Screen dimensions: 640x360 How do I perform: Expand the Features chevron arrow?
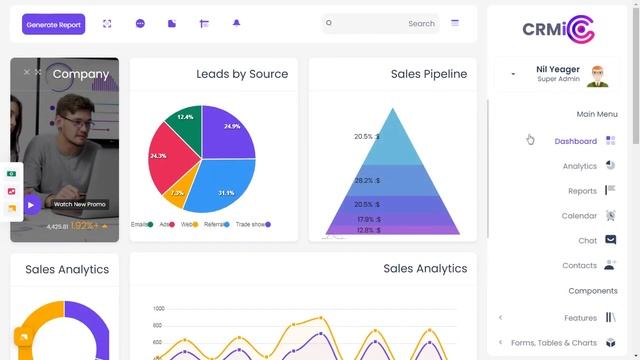[500, 318]
